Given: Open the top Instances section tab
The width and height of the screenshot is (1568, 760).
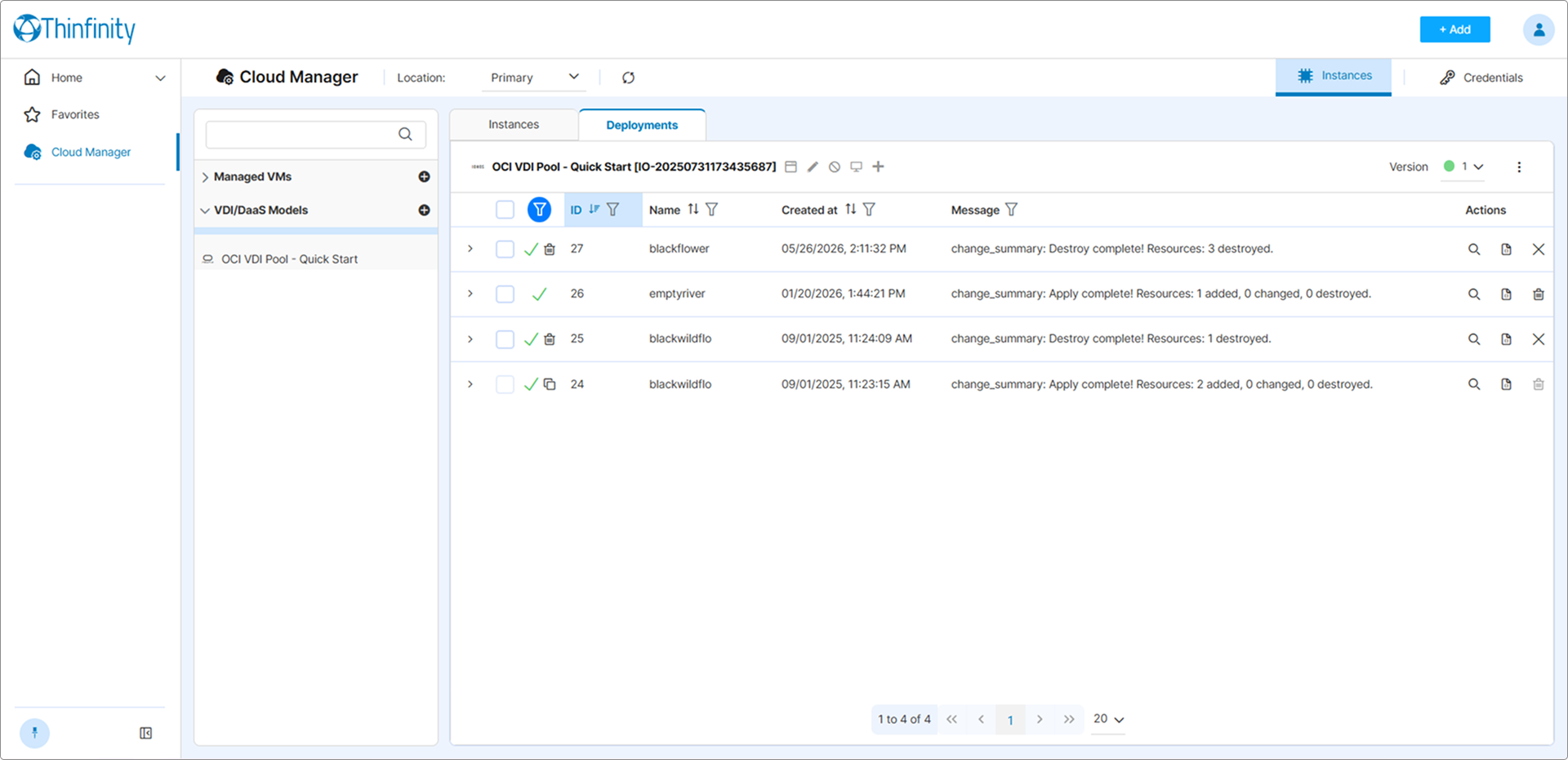Looking at the screenshot, I should (1334, 76).
